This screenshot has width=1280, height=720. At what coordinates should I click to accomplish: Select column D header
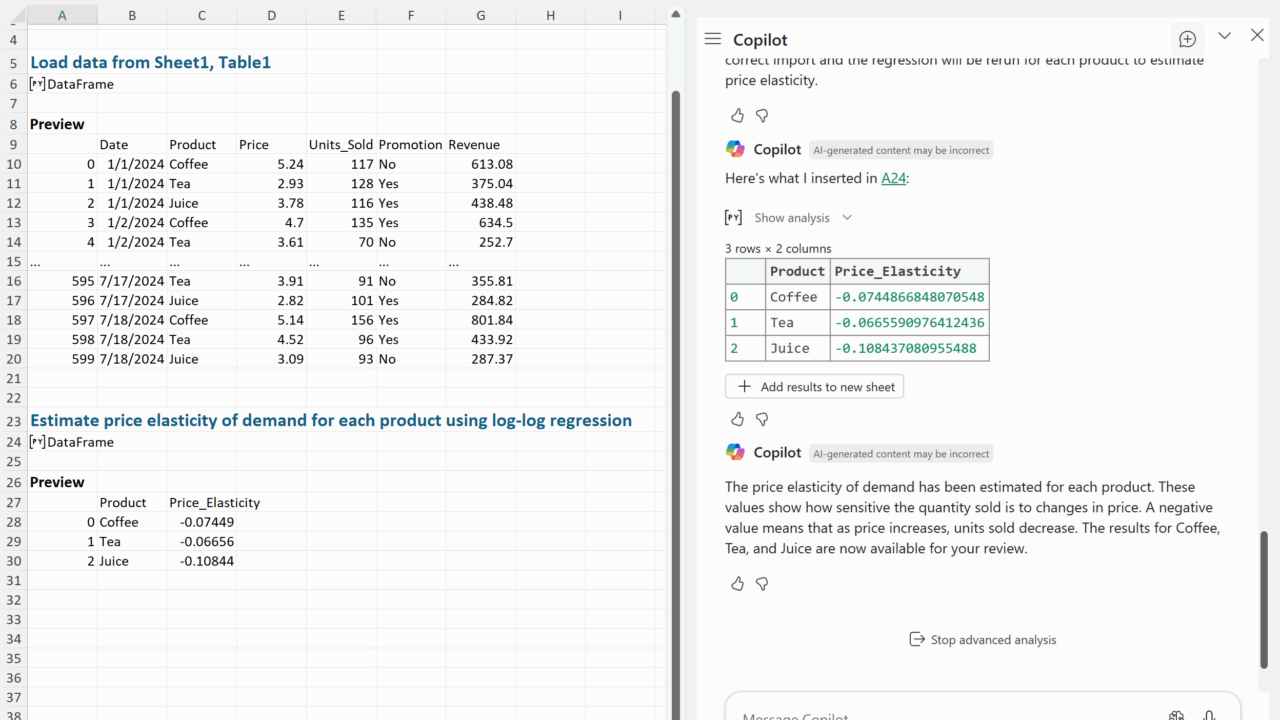click(x=271, y=15)
